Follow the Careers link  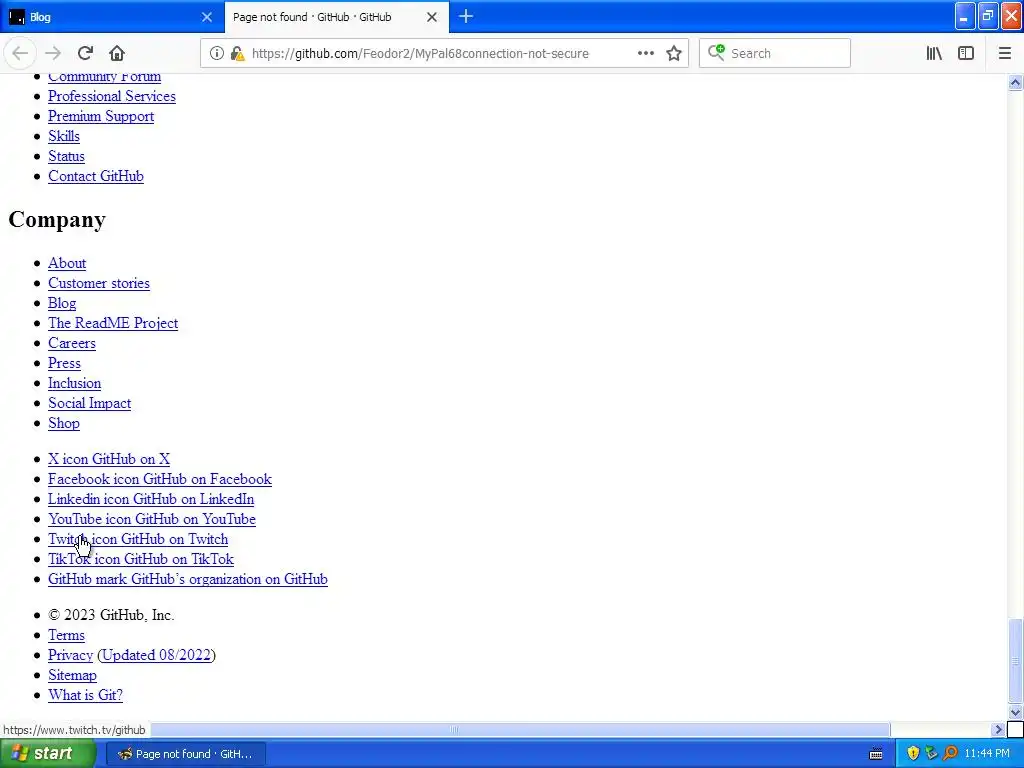[x=72, y=344]
